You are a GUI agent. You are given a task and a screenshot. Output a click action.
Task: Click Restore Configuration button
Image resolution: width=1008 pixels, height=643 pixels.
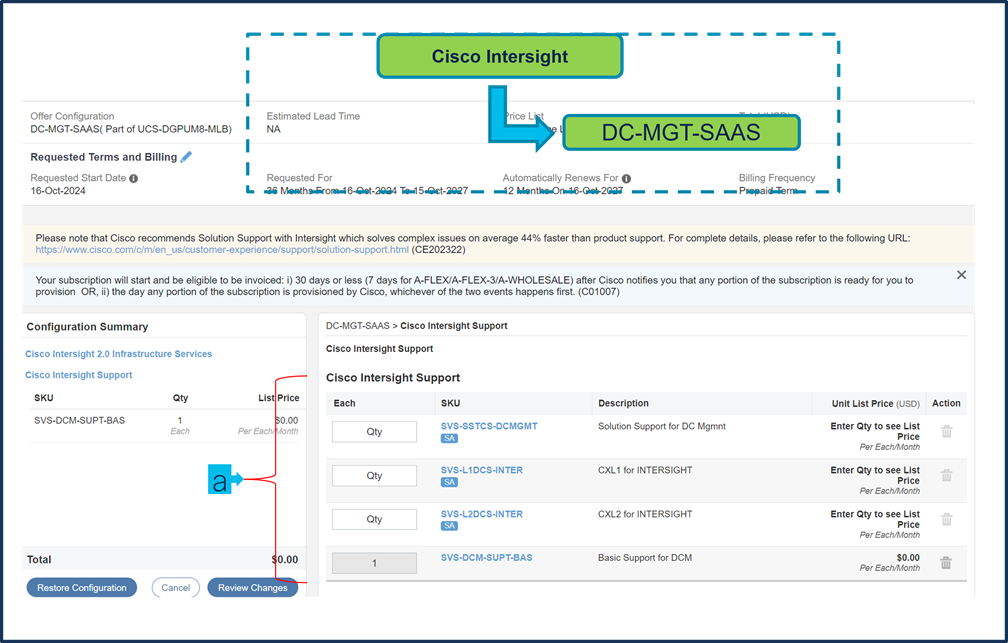82,588
